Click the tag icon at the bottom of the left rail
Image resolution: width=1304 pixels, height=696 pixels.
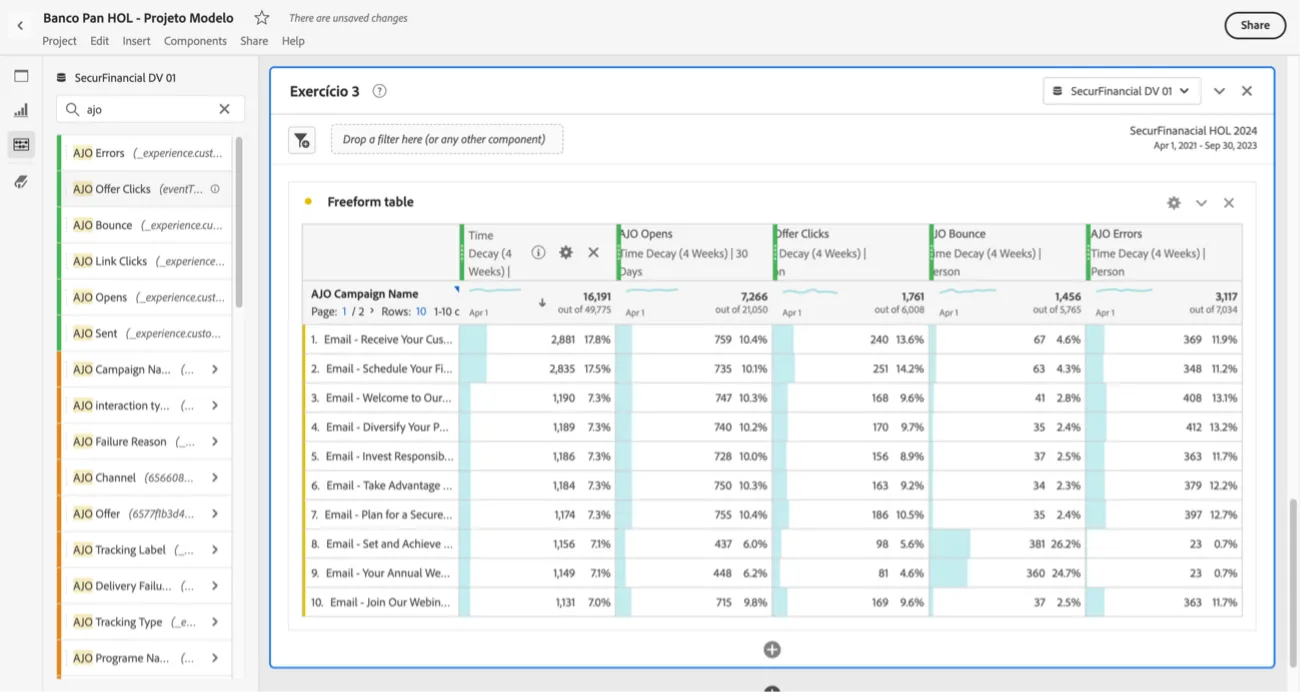(x=21, y=181)
